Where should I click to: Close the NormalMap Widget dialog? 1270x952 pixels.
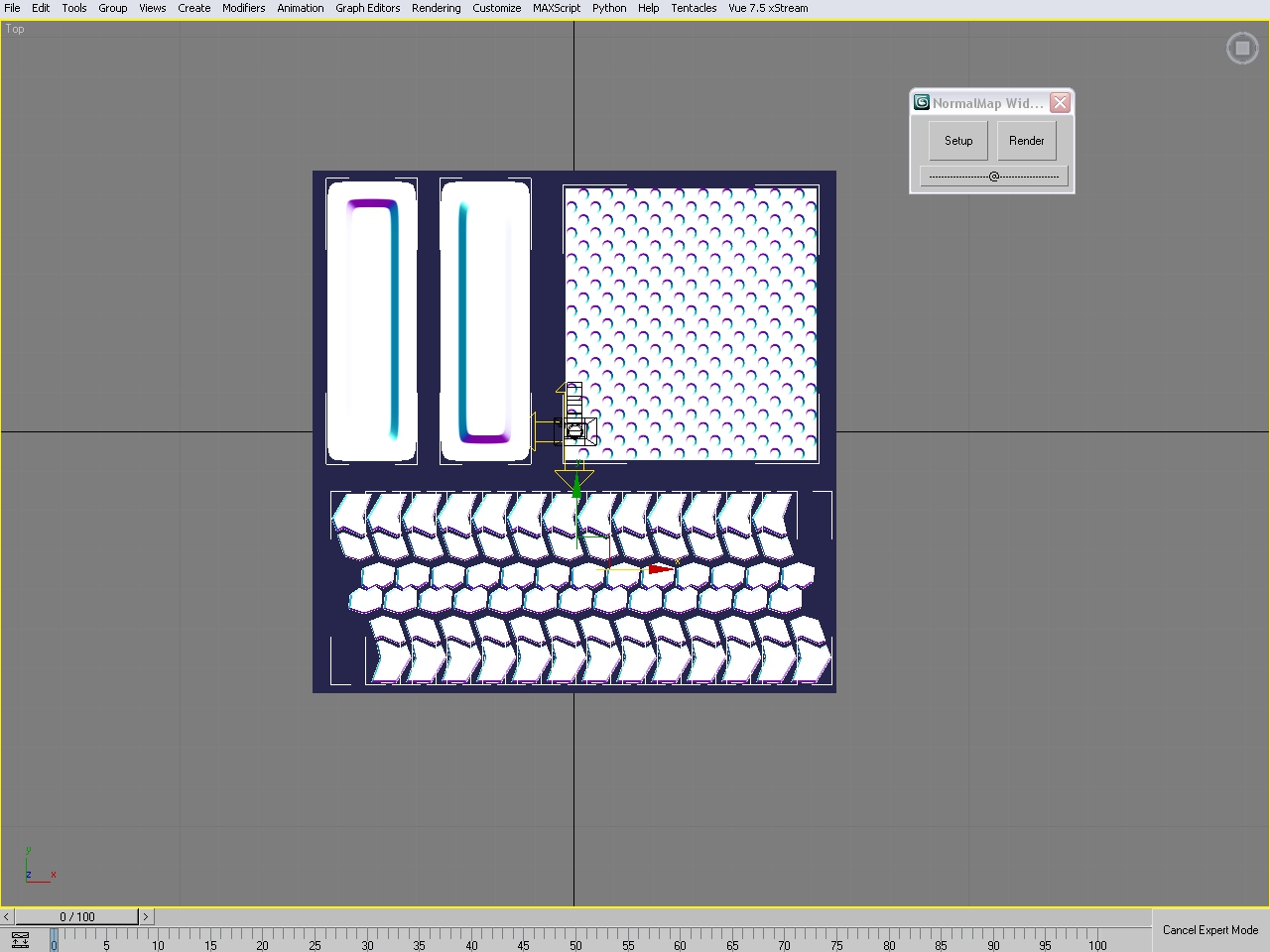pos(1060,103)
